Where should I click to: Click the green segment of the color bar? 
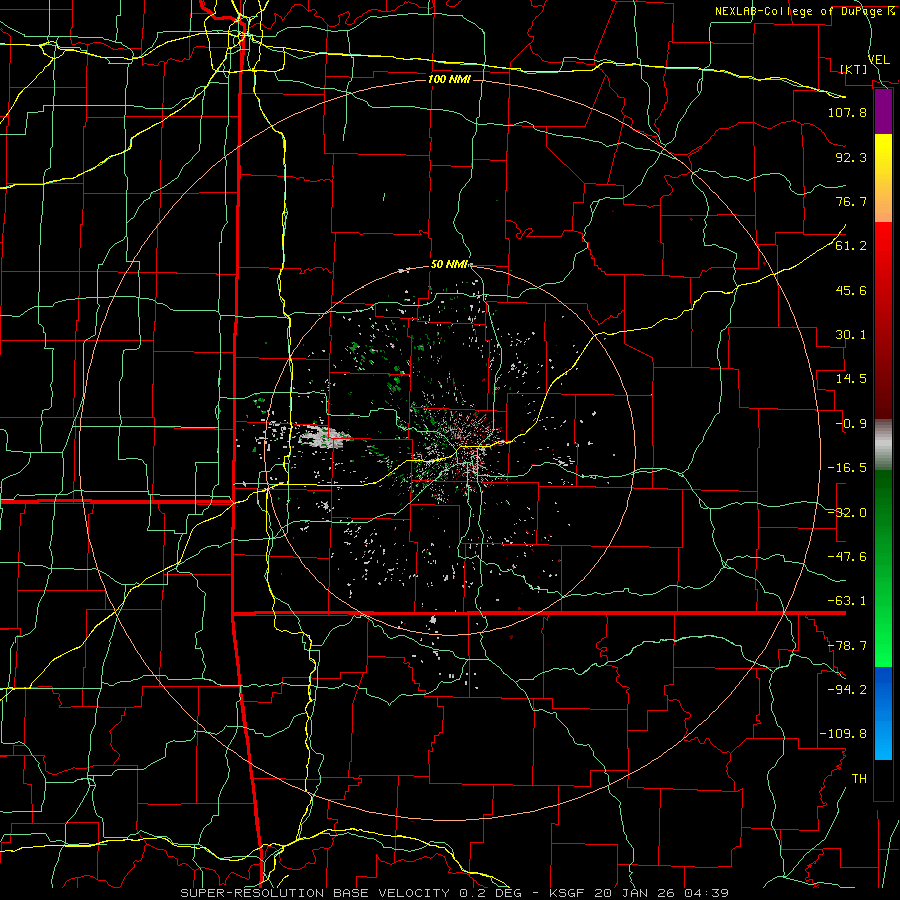pos(883,568)
